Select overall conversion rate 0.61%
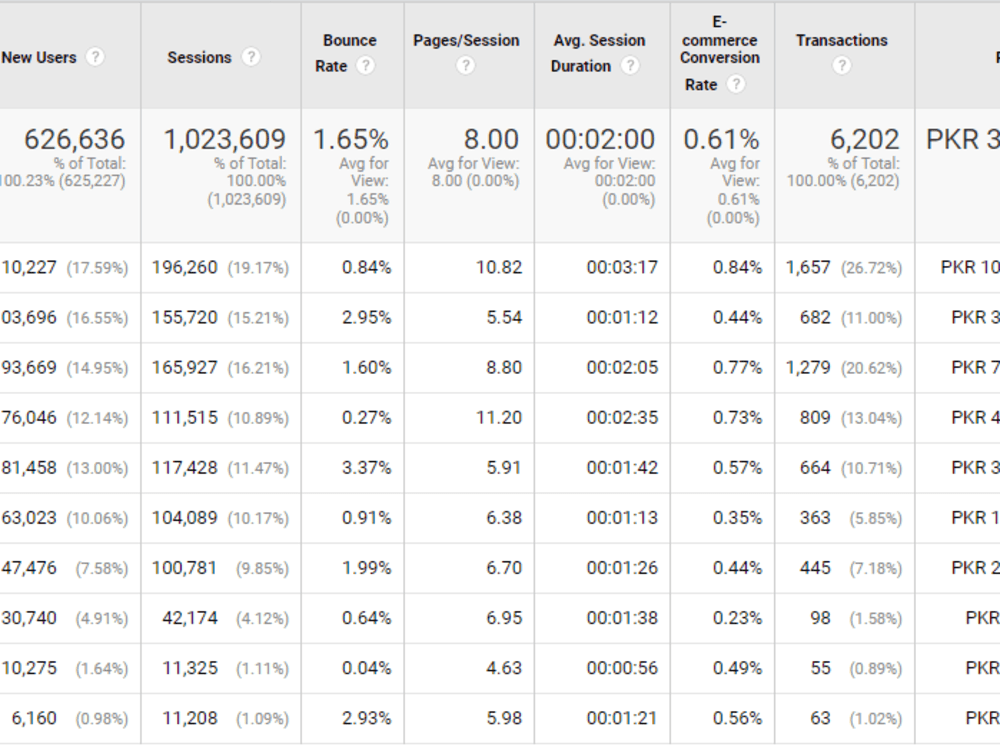The width and height of the screenshot is (1000, 750). pyautogui.click(x=721, y=139)
